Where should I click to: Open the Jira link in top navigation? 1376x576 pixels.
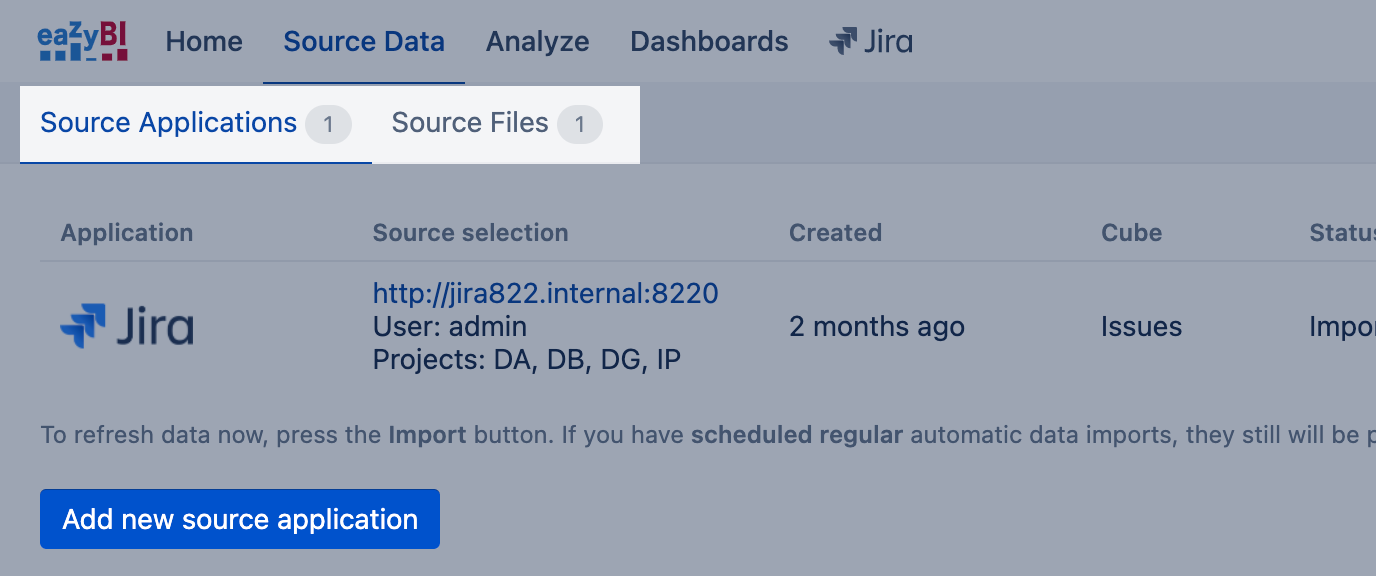point(870,42)
